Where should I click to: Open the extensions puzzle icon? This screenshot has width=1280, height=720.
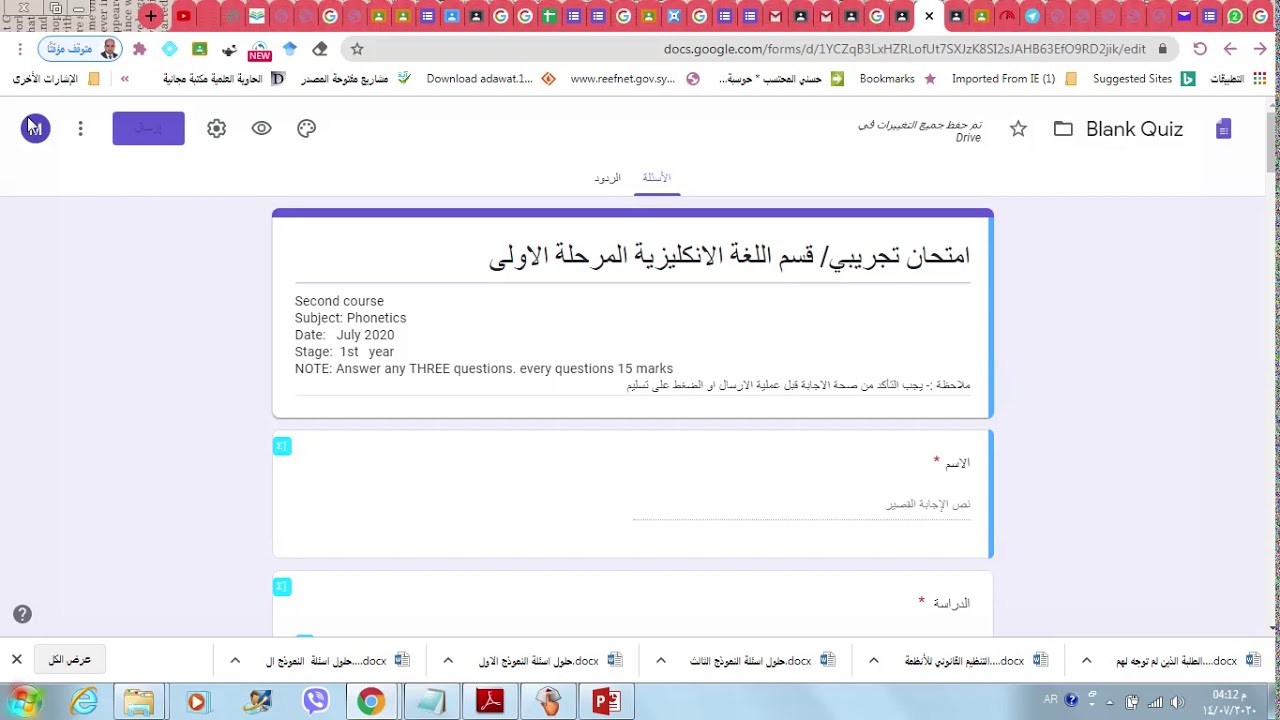click(139, 49)
